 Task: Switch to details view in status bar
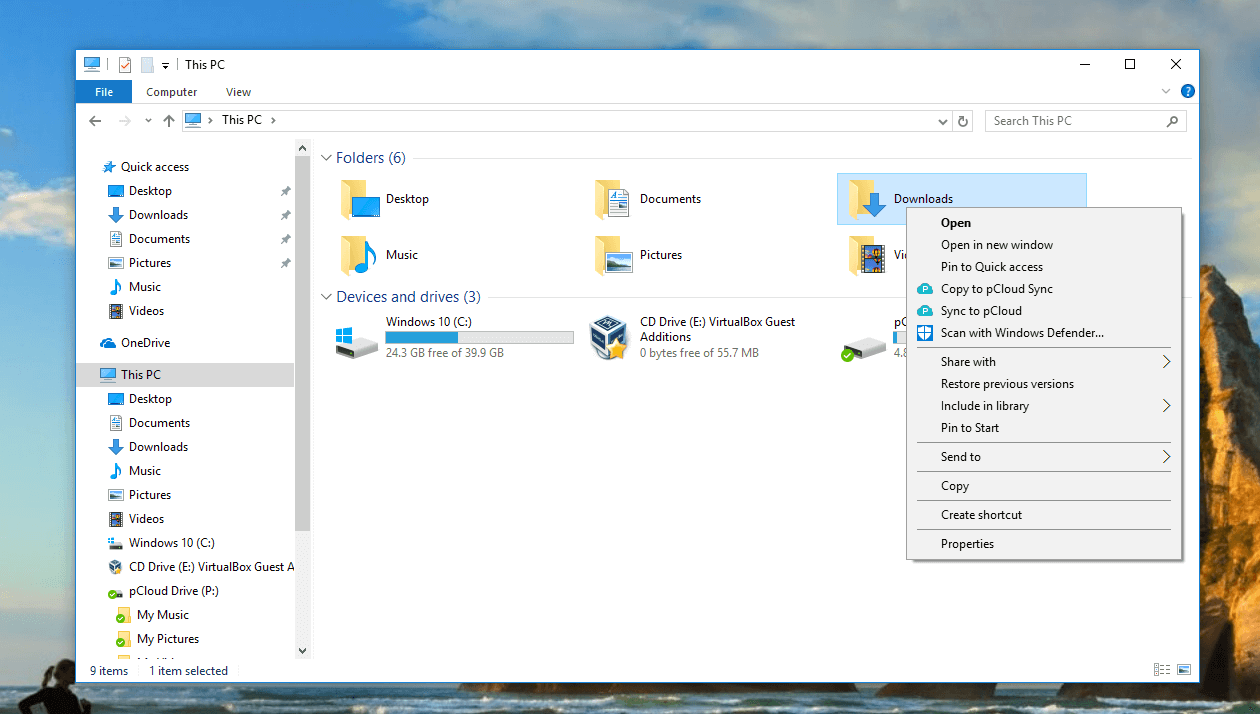1162,670
